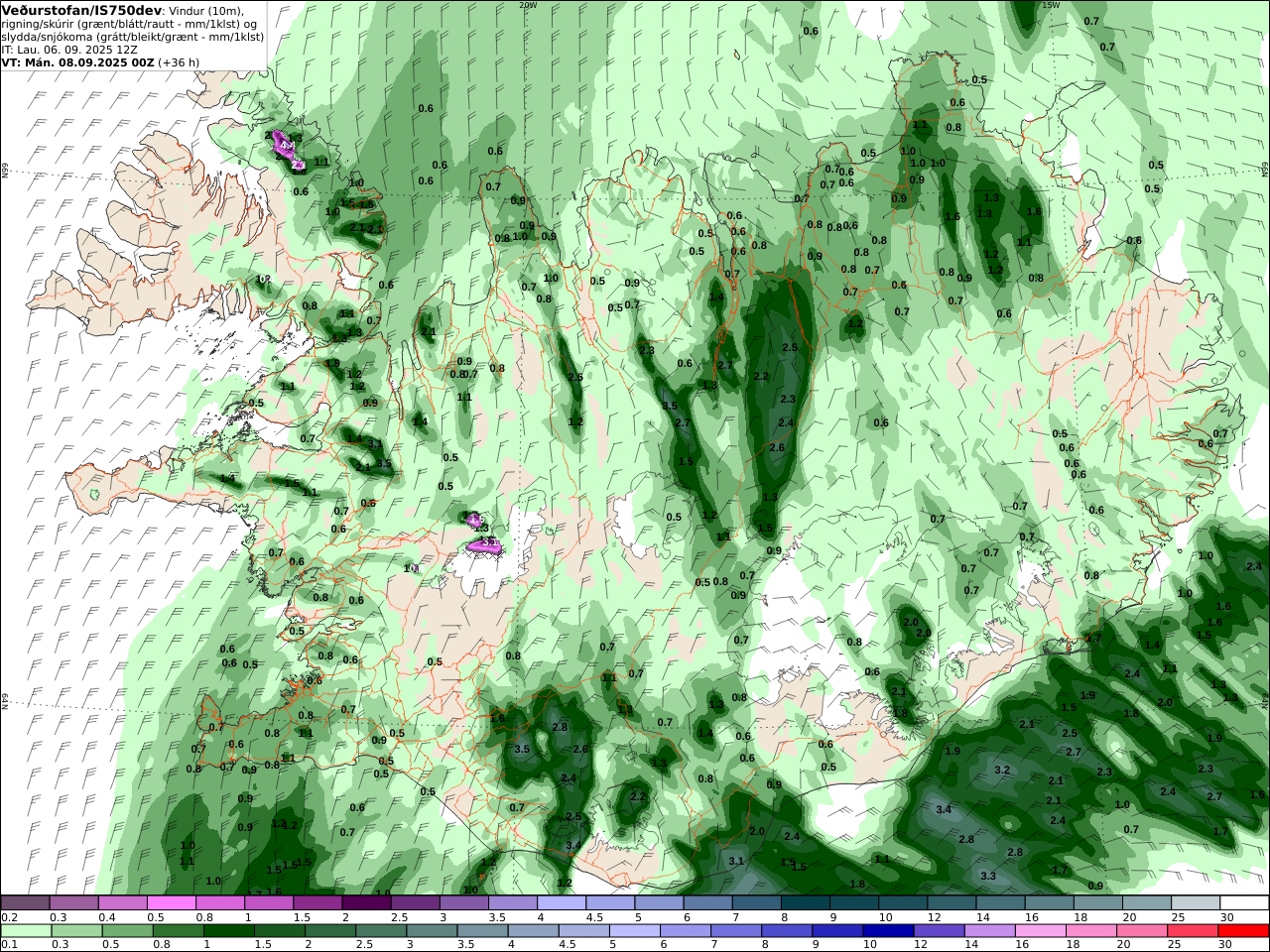Click the light pink swatch between 16 and 18 in lower row
This screenshot has height=952, width=1270.
pos(1040,931)
